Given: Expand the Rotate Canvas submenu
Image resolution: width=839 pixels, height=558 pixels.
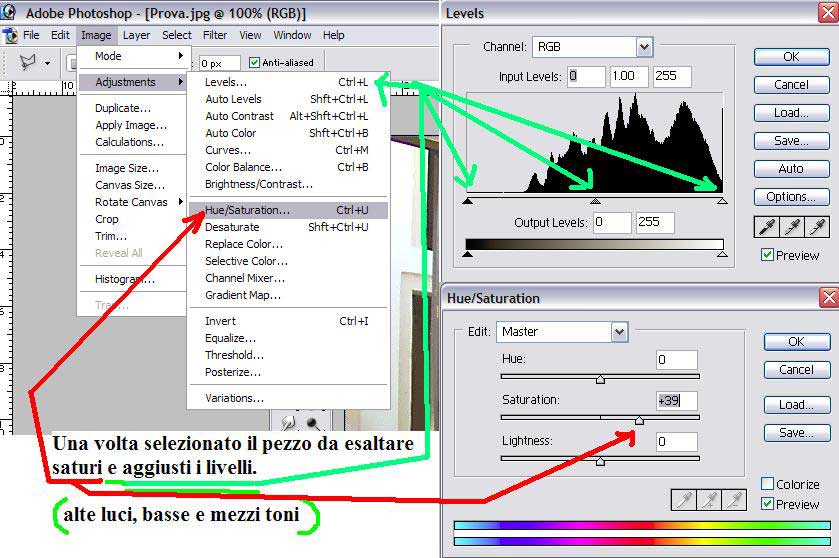Looking at the screenshot, I should pyautogui.click(x=132, y=202).
